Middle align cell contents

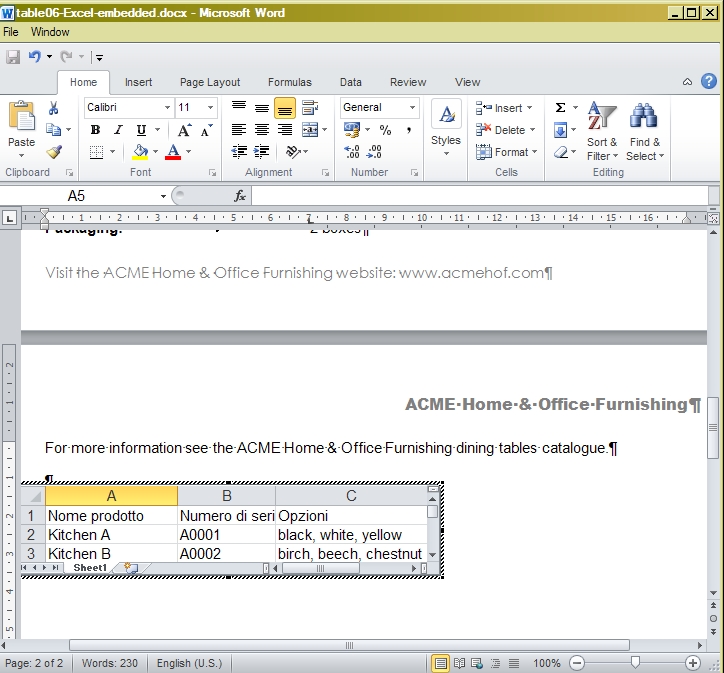262,108
